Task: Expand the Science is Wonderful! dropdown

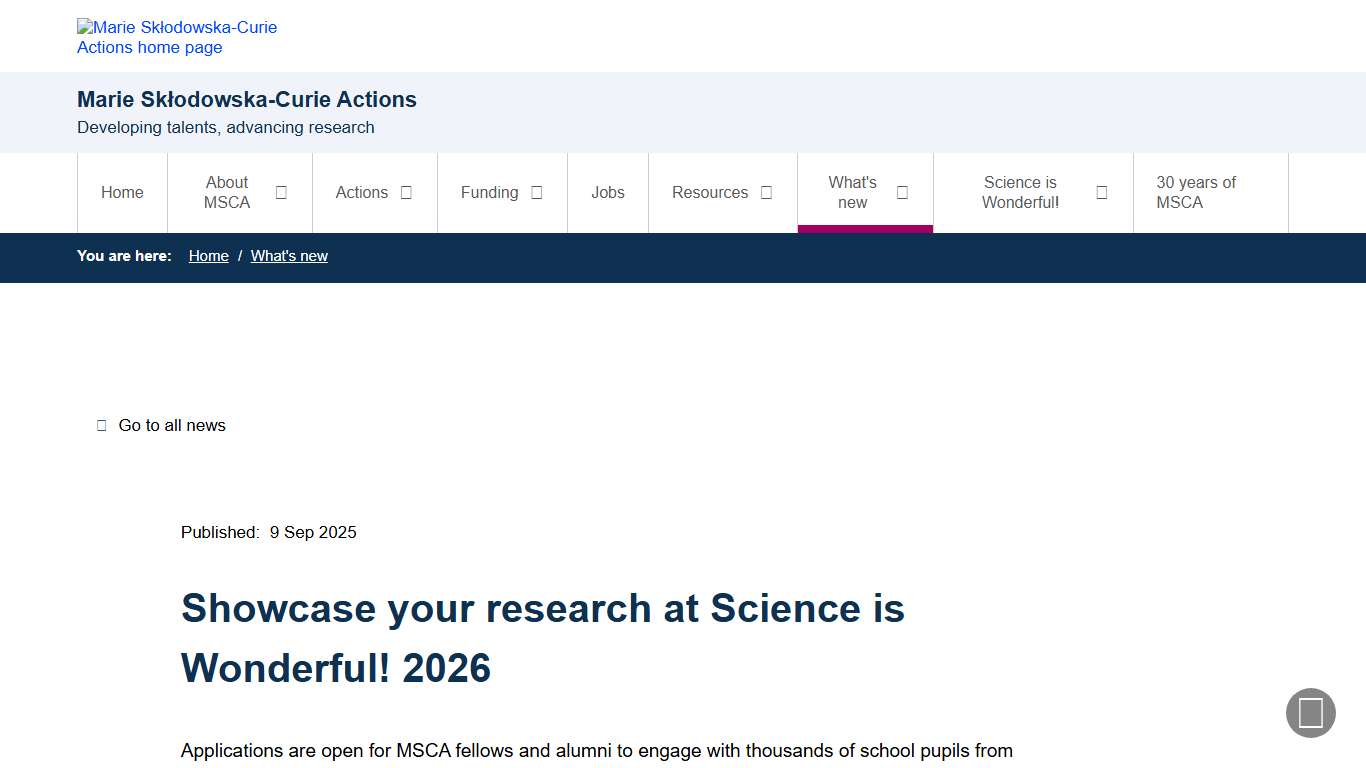Action: coord(1101,191)
